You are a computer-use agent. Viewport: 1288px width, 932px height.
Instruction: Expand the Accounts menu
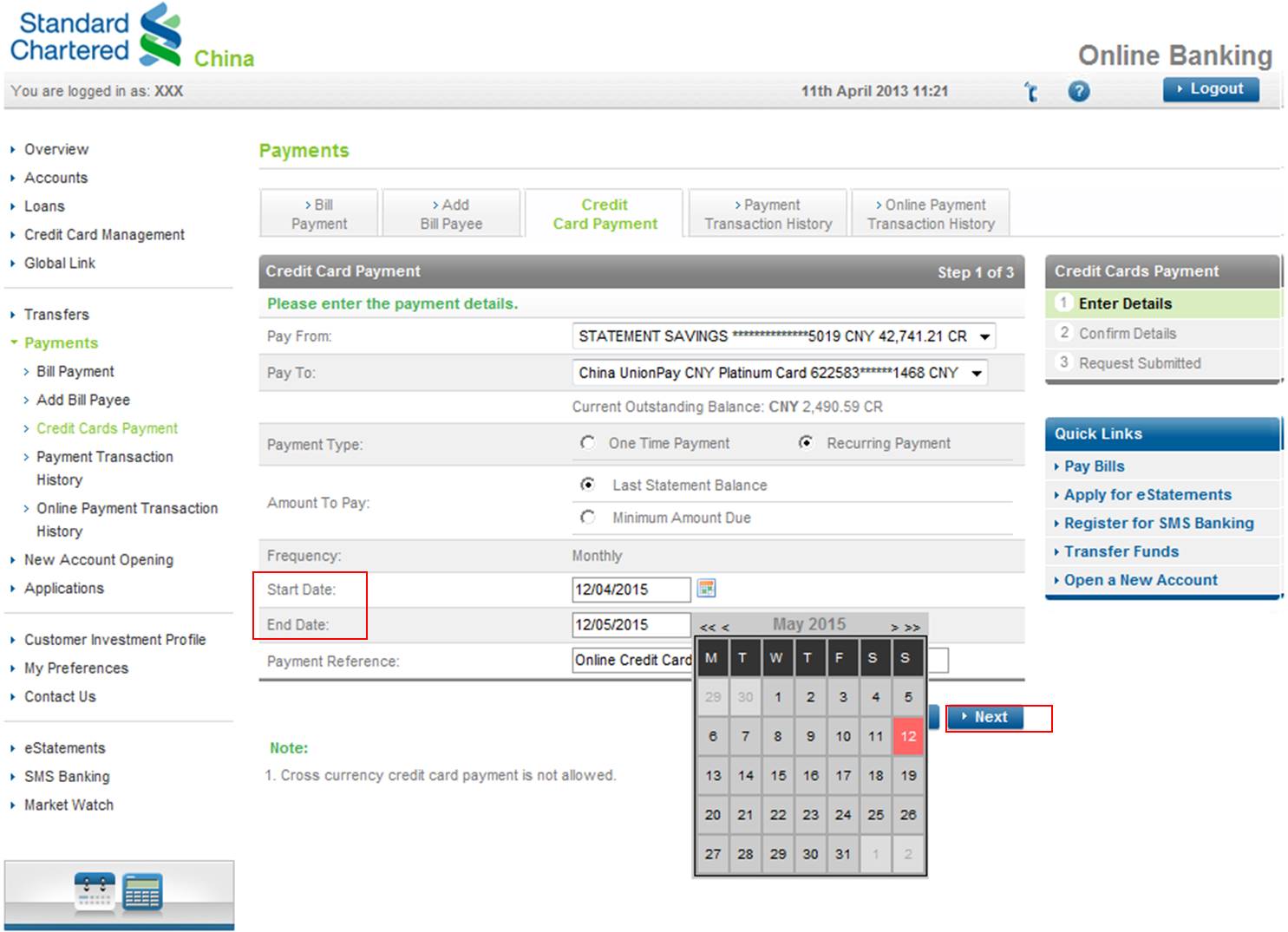click(56, 178)
